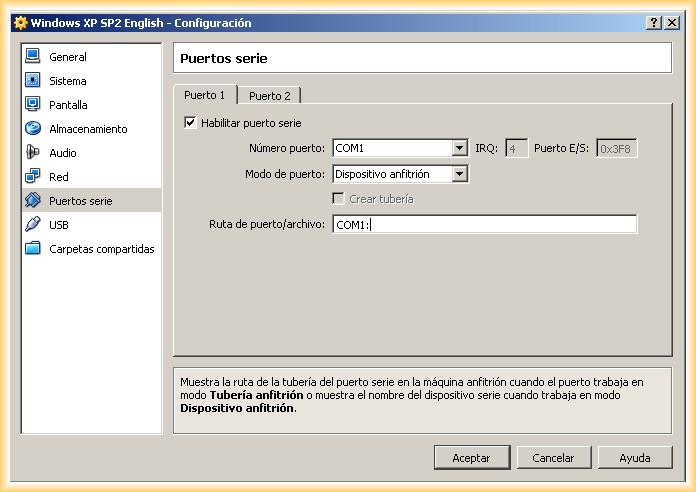The width and height of the screenshot is (696, 492).
Task: Expand the Número puerto COM1 dropdown
Action: (459, 148)
